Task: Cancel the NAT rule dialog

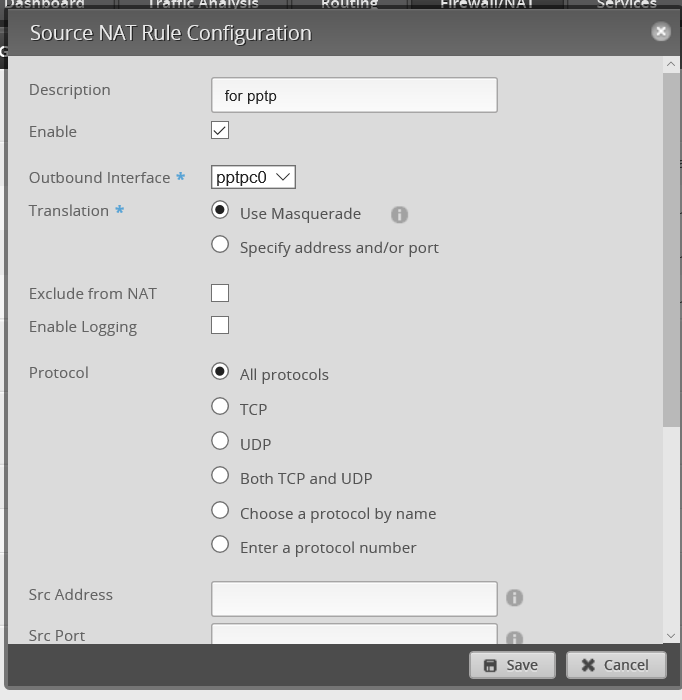Action: [616, 665]
